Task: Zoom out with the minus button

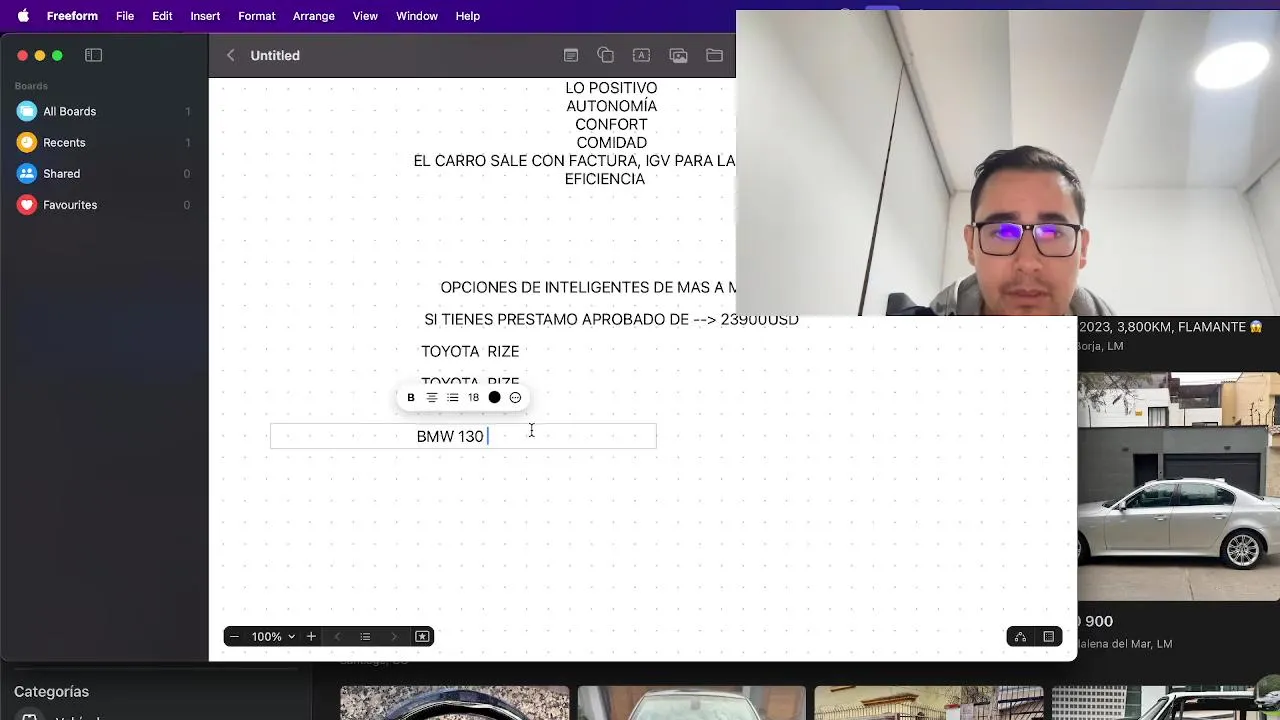Action: point(234,637)
